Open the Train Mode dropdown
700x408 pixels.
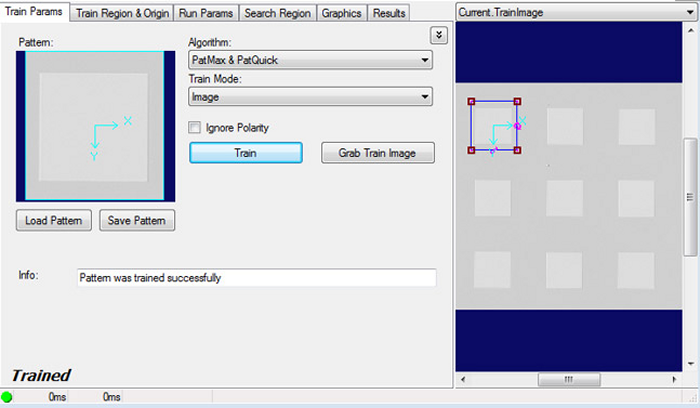[x=310, y=97]
